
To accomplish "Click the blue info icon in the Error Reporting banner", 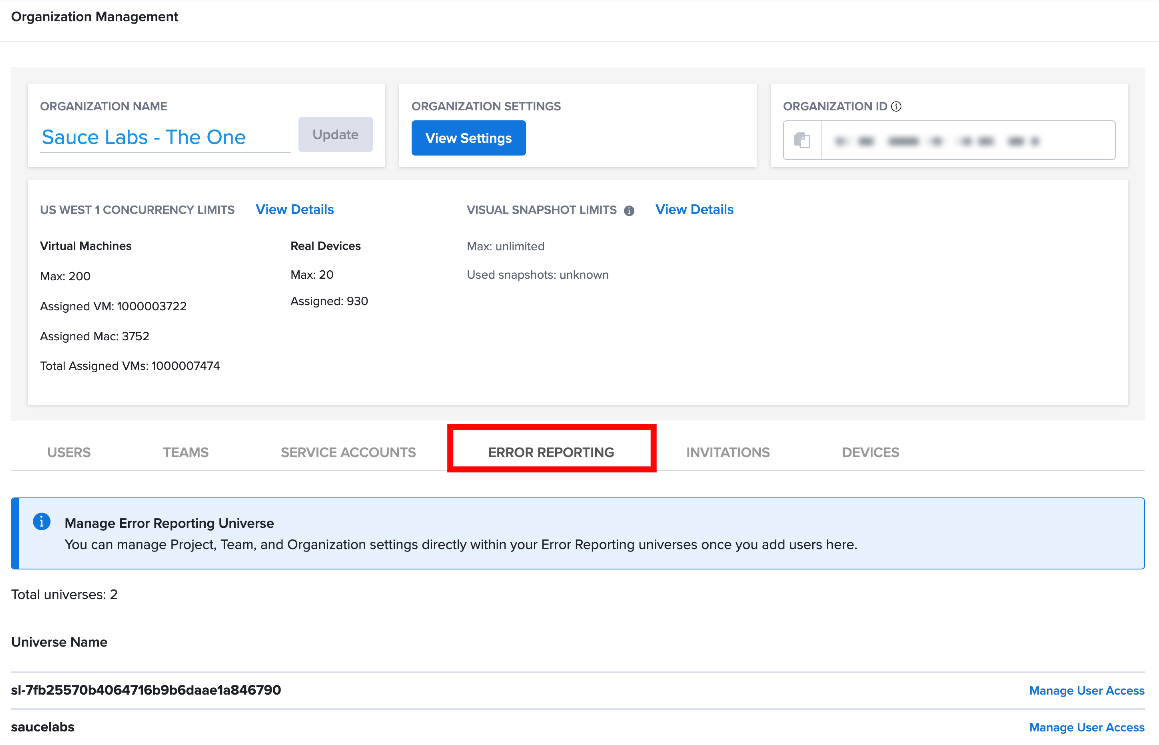I will (41, 522).
